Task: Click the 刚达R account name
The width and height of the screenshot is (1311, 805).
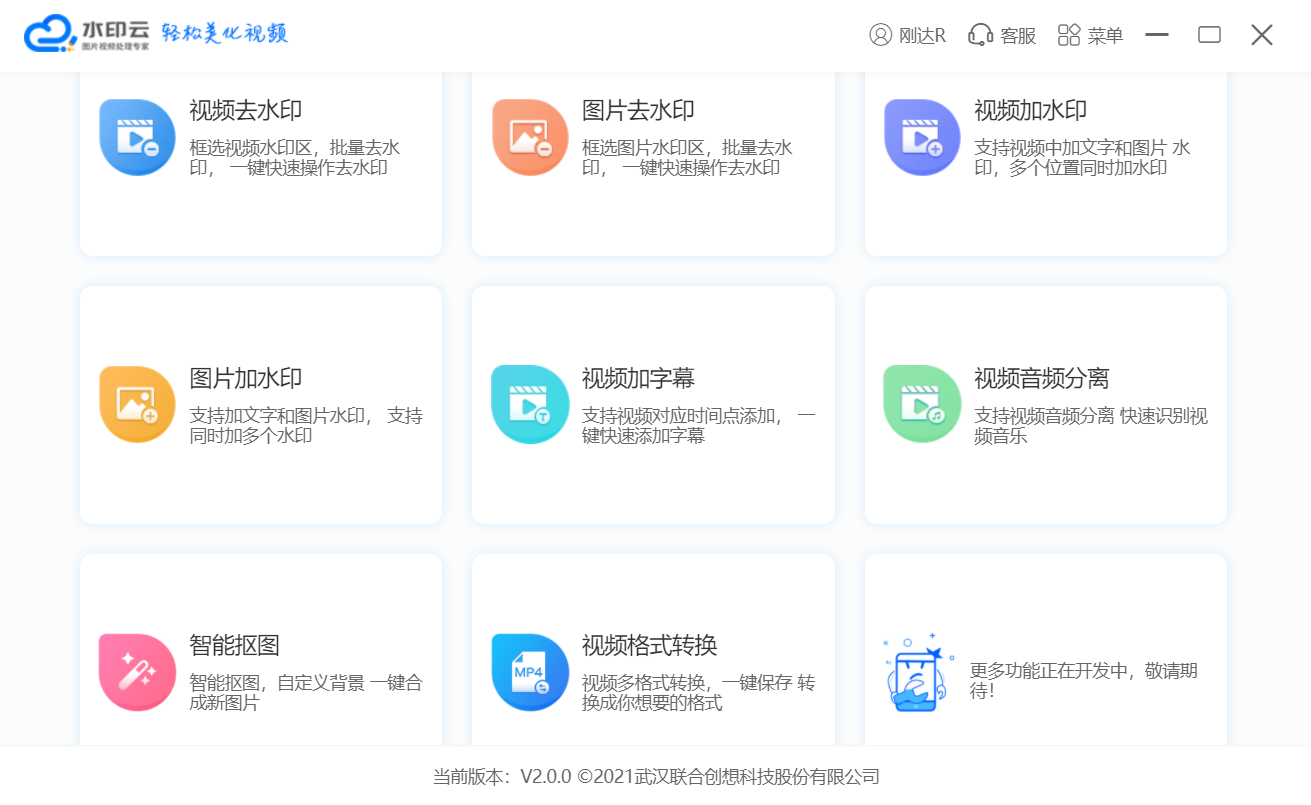Action: (923, 35)
